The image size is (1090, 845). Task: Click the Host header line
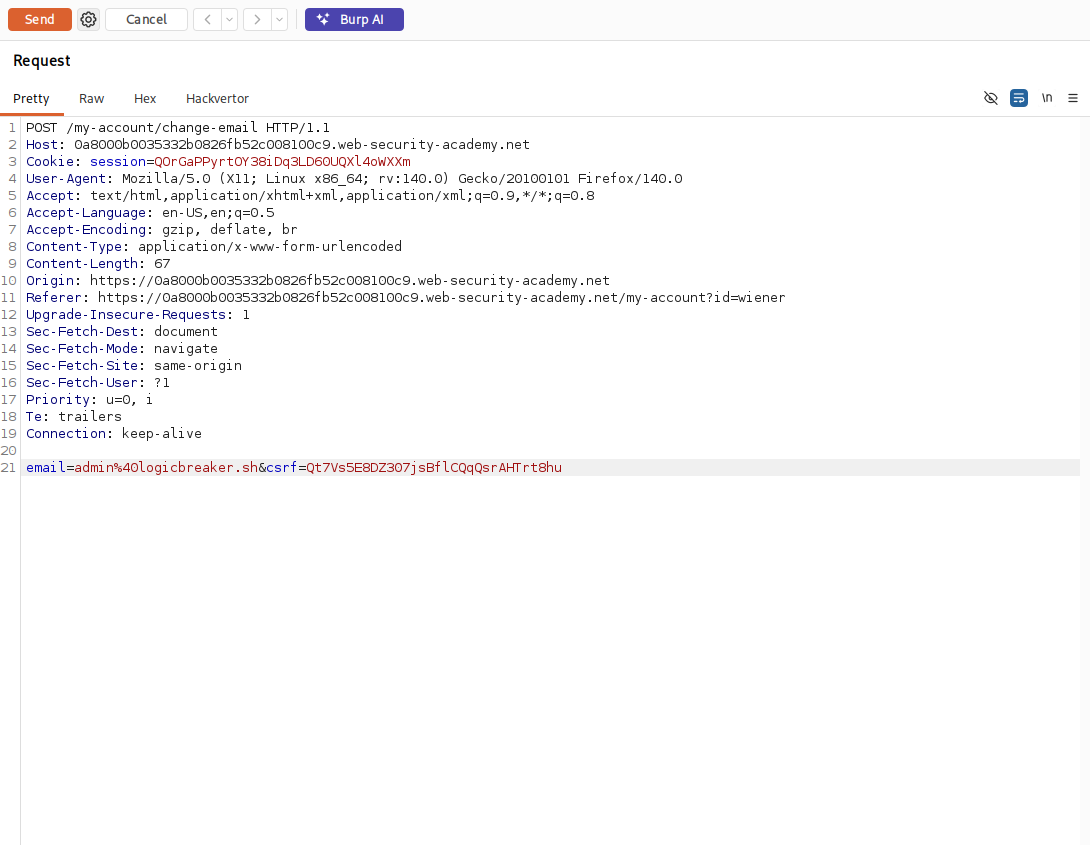[x=278, y=145]
